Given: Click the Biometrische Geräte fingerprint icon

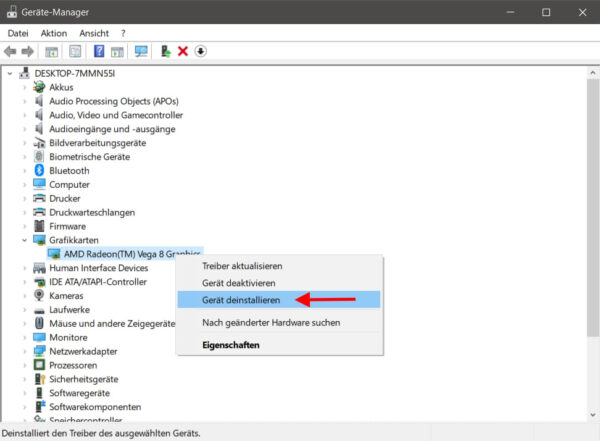Looking at the screenshot, I should [39, 157].
